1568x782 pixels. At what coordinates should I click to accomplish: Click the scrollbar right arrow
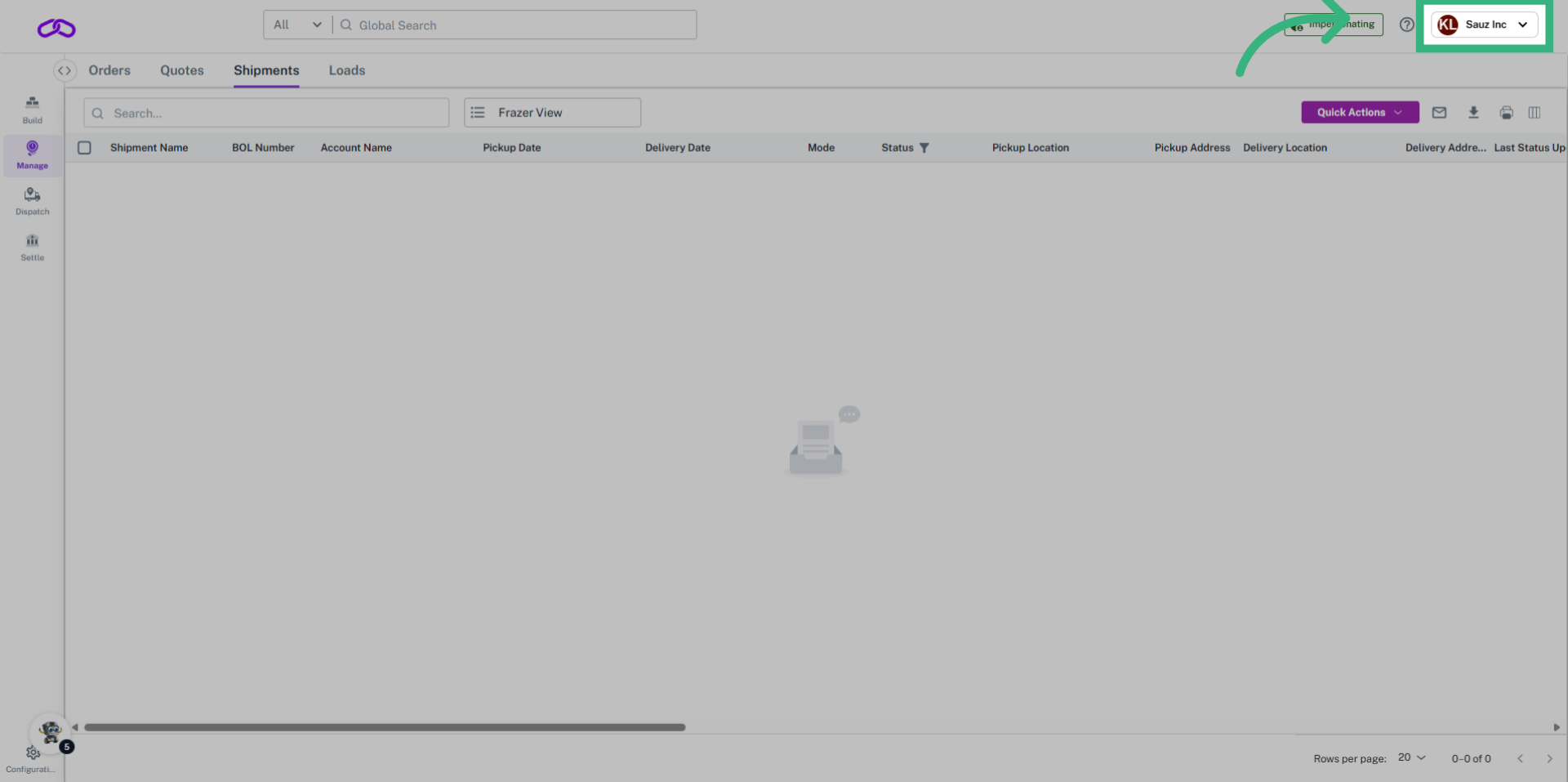coord(1557,727)
